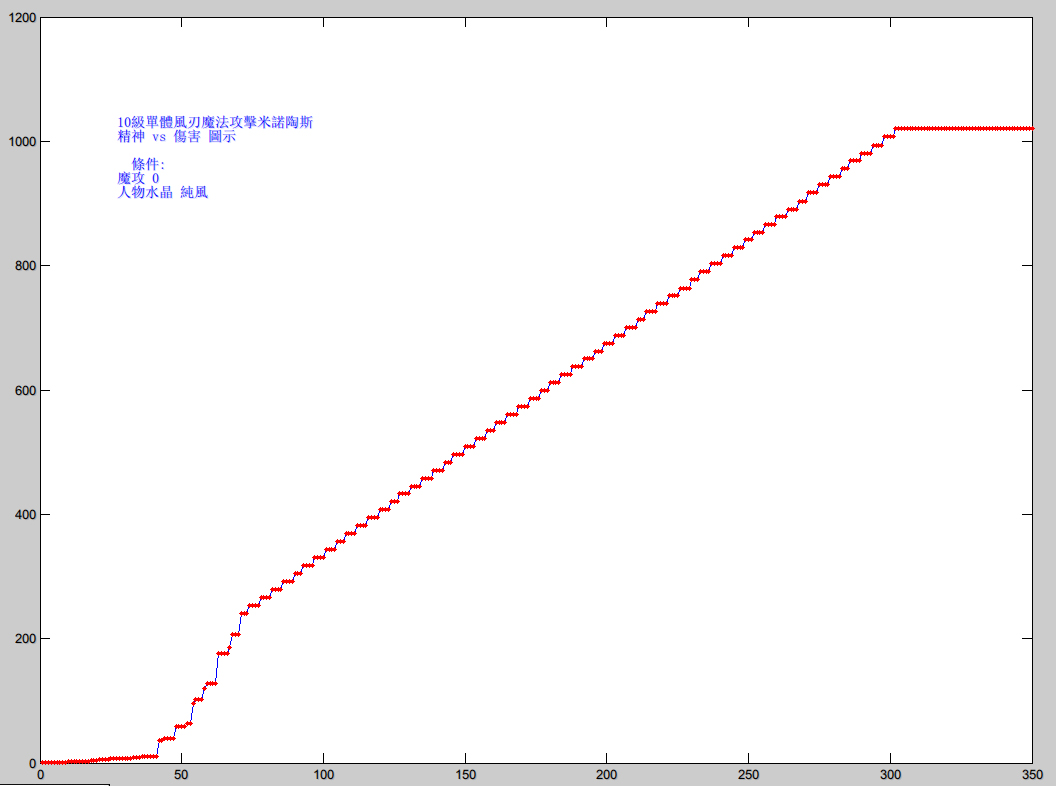This screenshot has width=1056, height=786.
Task: Select the 100 x-axis tick label
Action: pyautogui.click(x=323, y=774)
